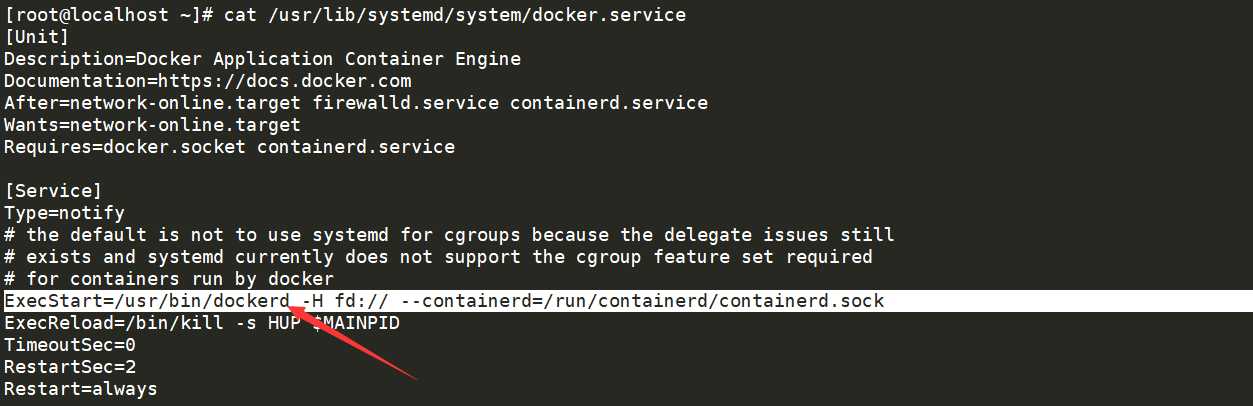Screen dimensions: 1253x406
Task: Click the highlighted ExecStart line
Action: click(x=626, y=301)
